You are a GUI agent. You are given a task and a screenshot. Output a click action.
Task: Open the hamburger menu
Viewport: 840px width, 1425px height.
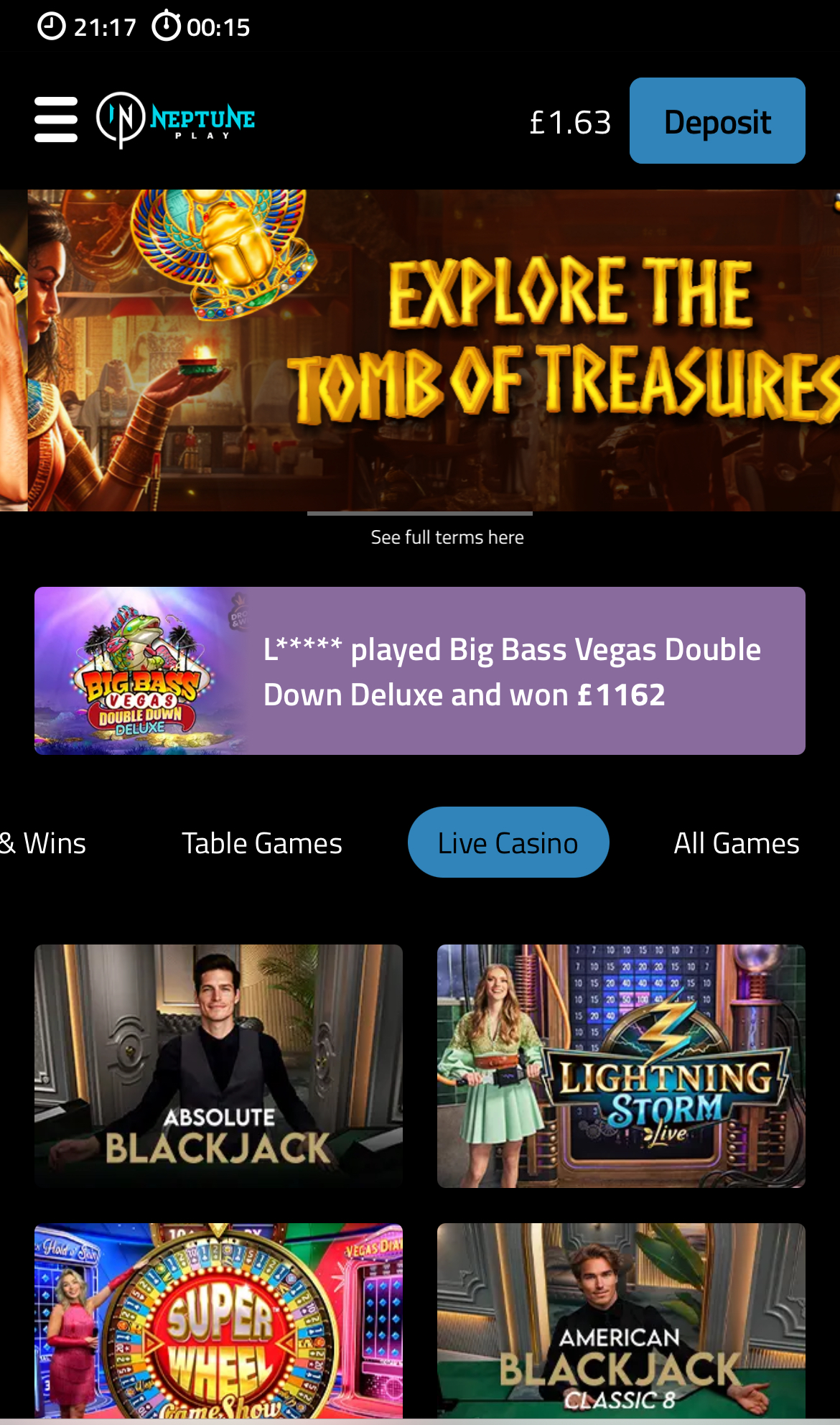[56, 120]
